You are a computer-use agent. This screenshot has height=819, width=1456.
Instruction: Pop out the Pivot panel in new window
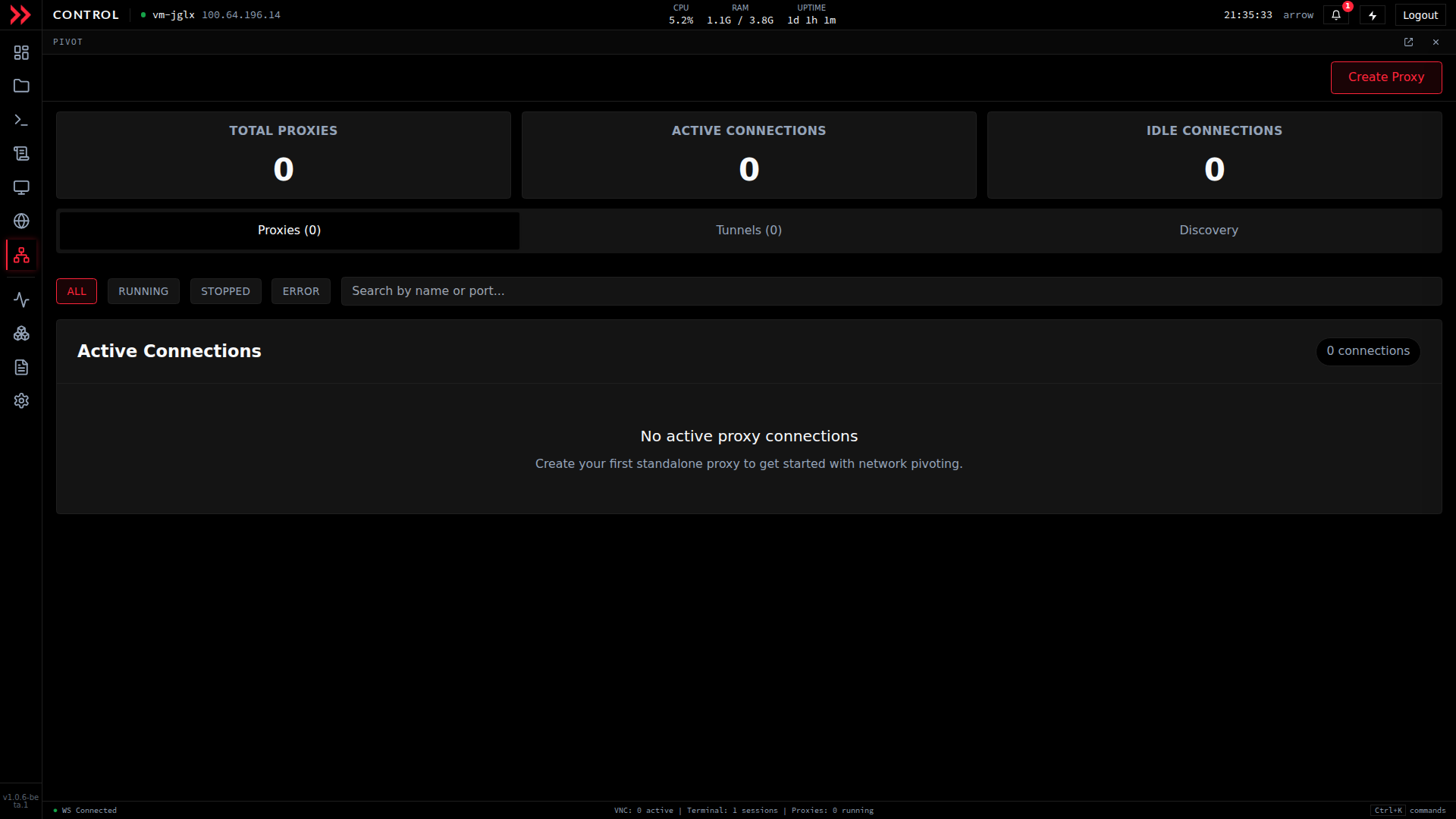pyautogui.click(x=1408, y=42)
